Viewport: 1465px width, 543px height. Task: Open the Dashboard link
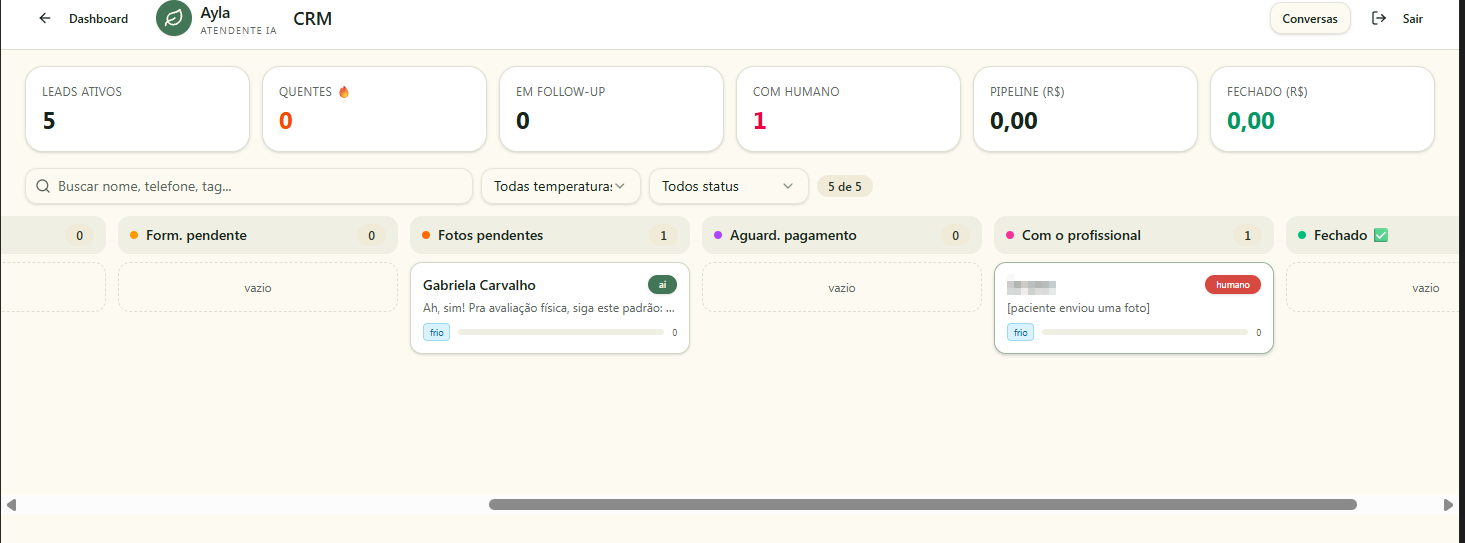(98, 19)
